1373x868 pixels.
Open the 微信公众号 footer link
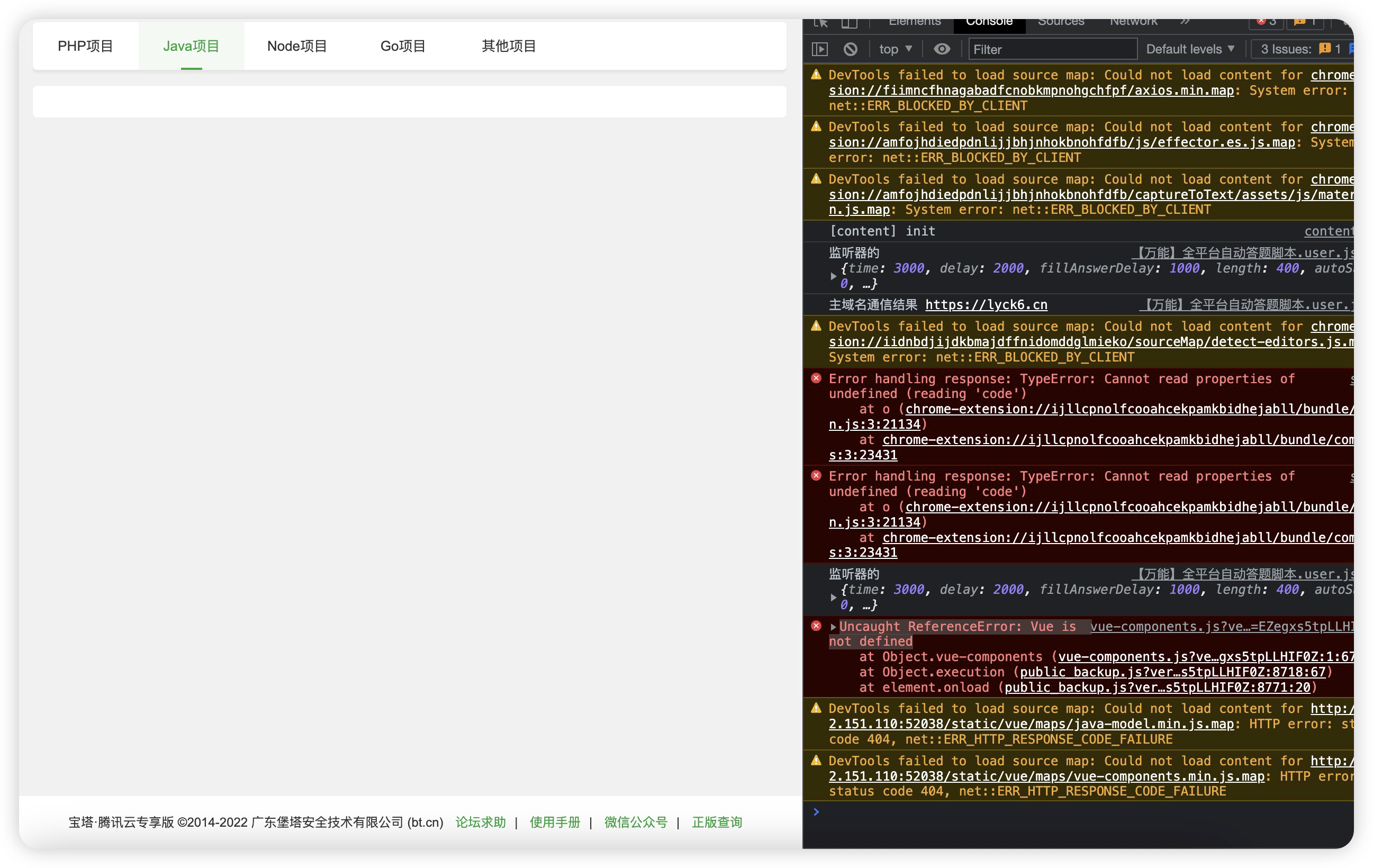pyautogui.click(x=635, y=822)
